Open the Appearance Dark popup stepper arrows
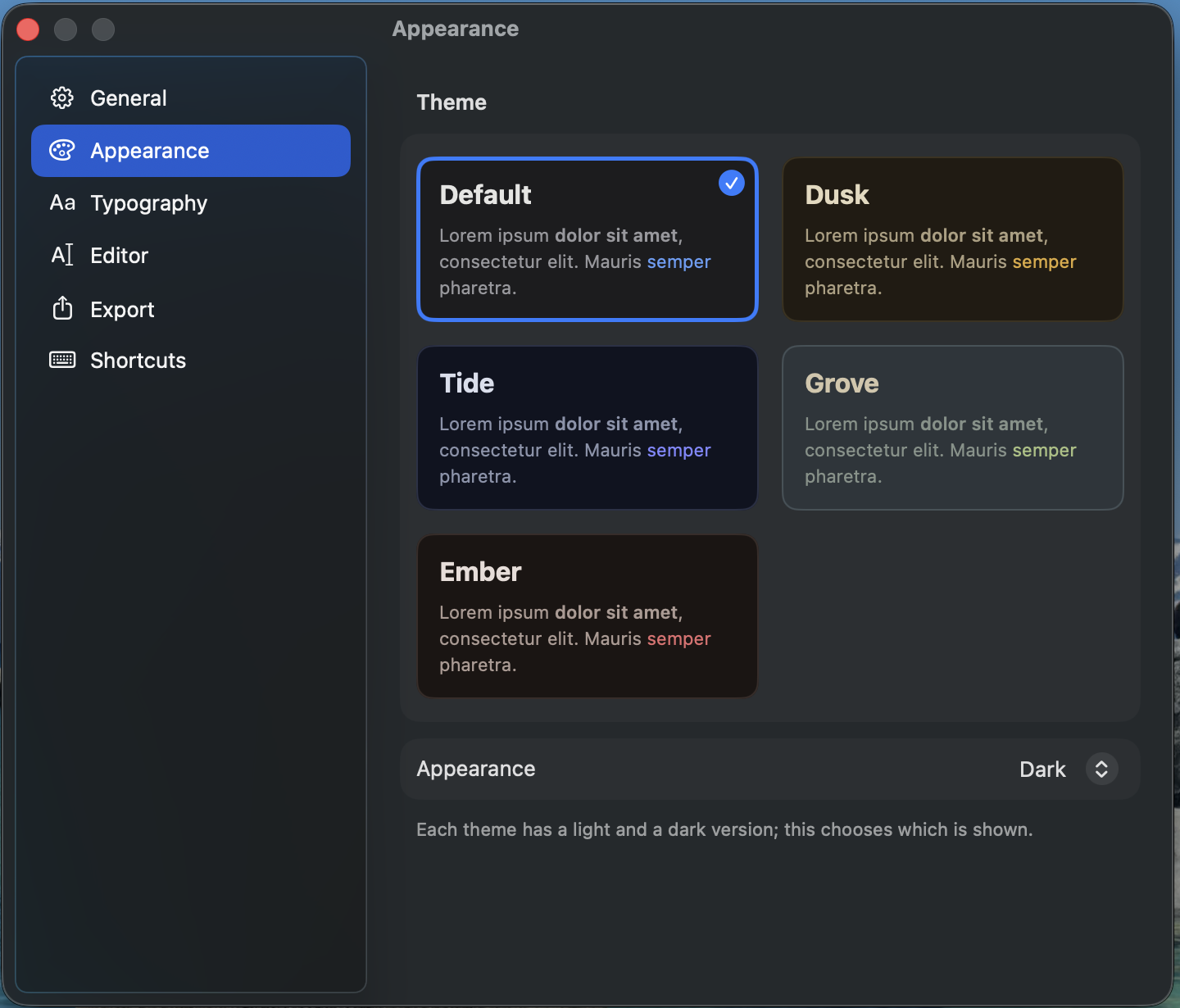The height and width of the screenshot is (1008, 1180). (1102, 769)
